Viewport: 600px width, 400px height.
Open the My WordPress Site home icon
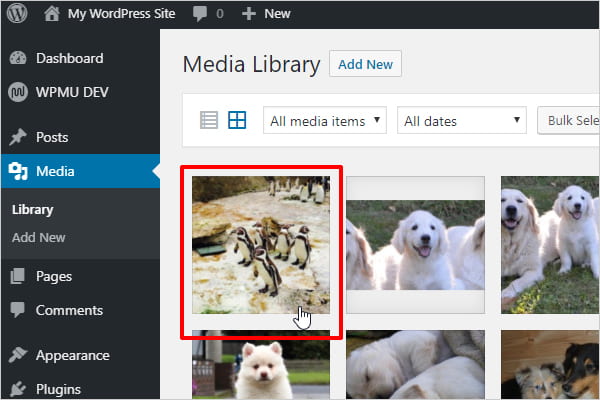(x=51, y=14)
